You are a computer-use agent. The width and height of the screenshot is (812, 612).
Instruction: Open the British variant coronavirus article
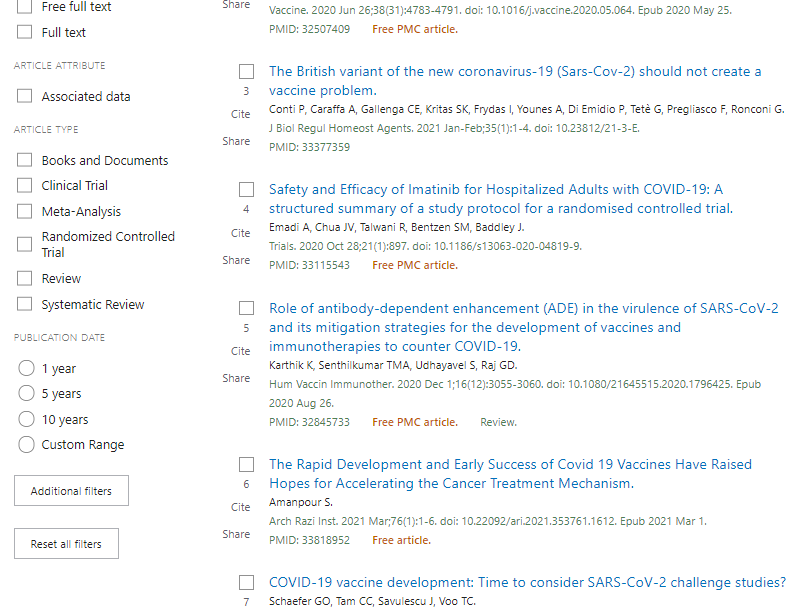tap(515, 81)
